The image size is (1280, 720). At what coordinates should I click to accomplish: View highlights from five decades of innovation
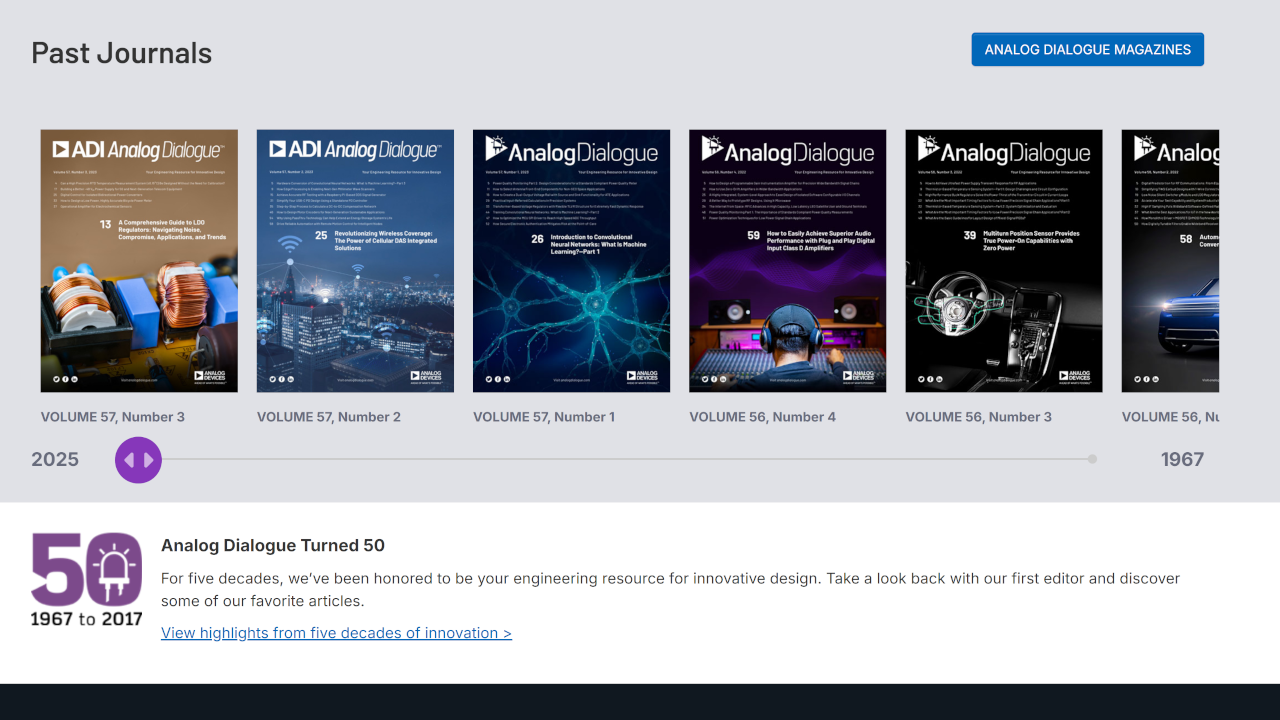[x=336, y=633]
